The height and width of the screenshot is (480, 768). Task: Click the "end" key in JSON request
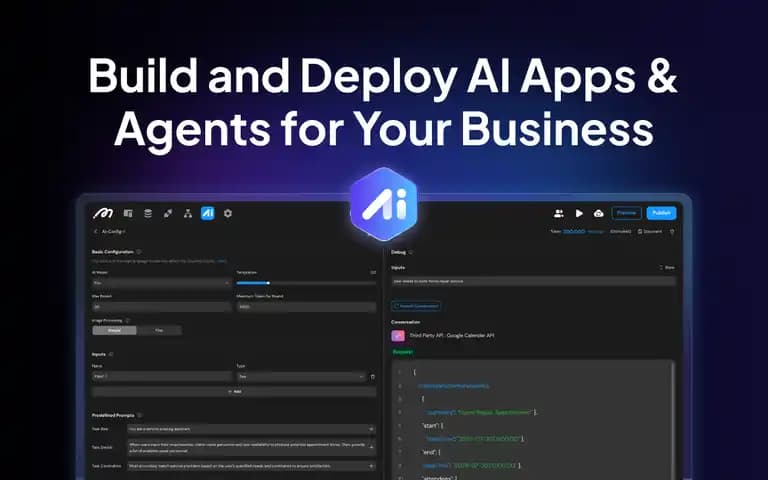click(x=429, y=452)
